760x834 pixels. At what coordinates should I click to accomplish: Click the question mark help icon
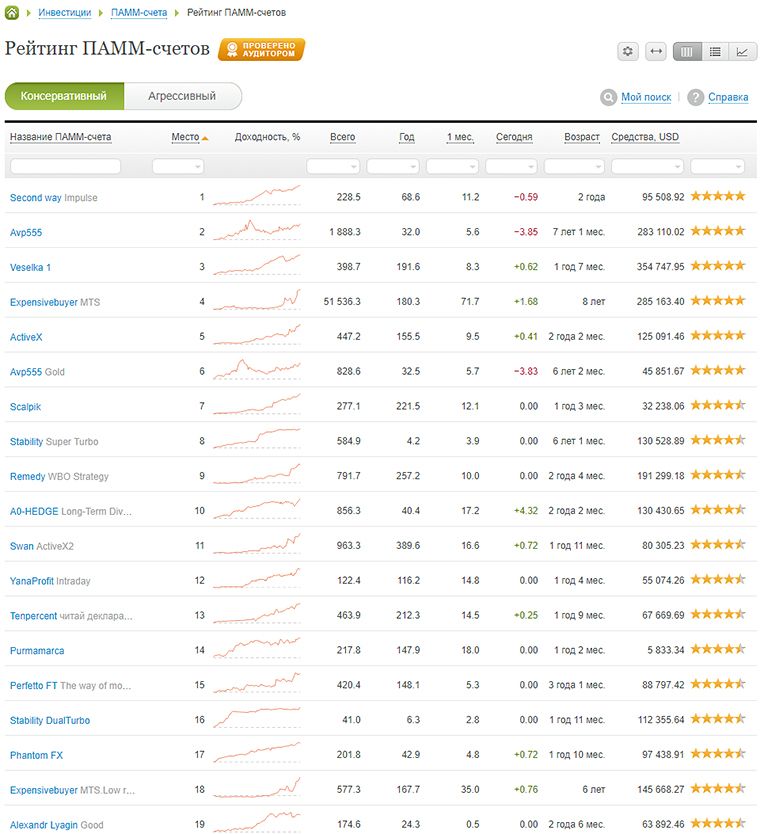(x=695, y=97)
